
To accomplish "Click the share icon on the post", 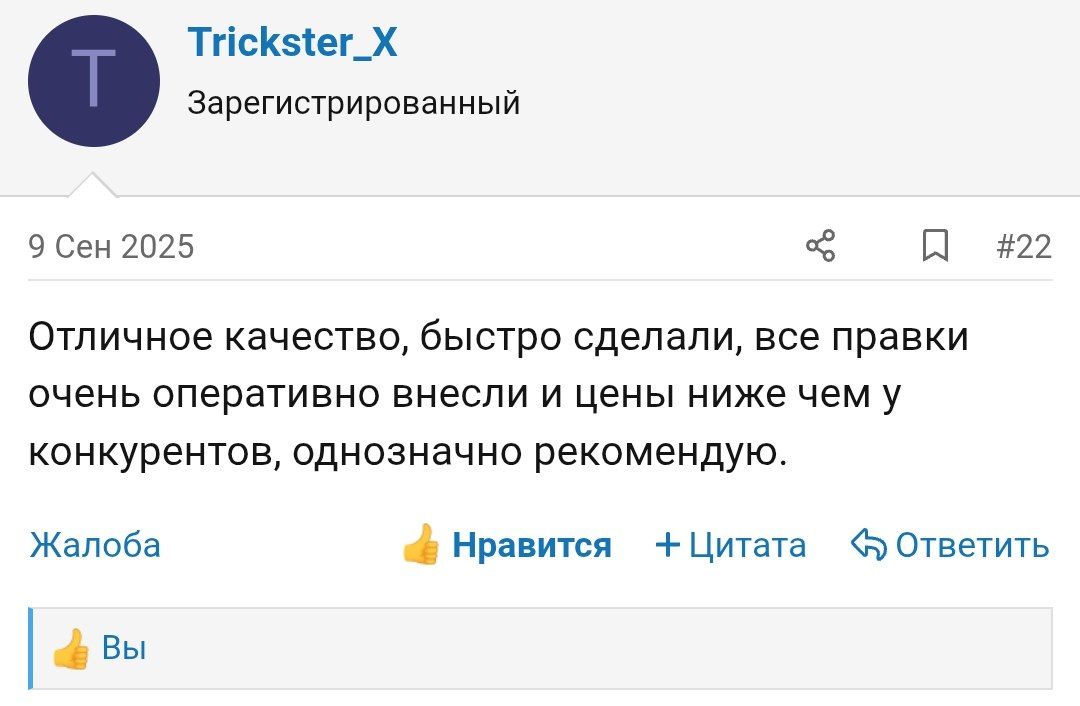I will tap(821, 245).
